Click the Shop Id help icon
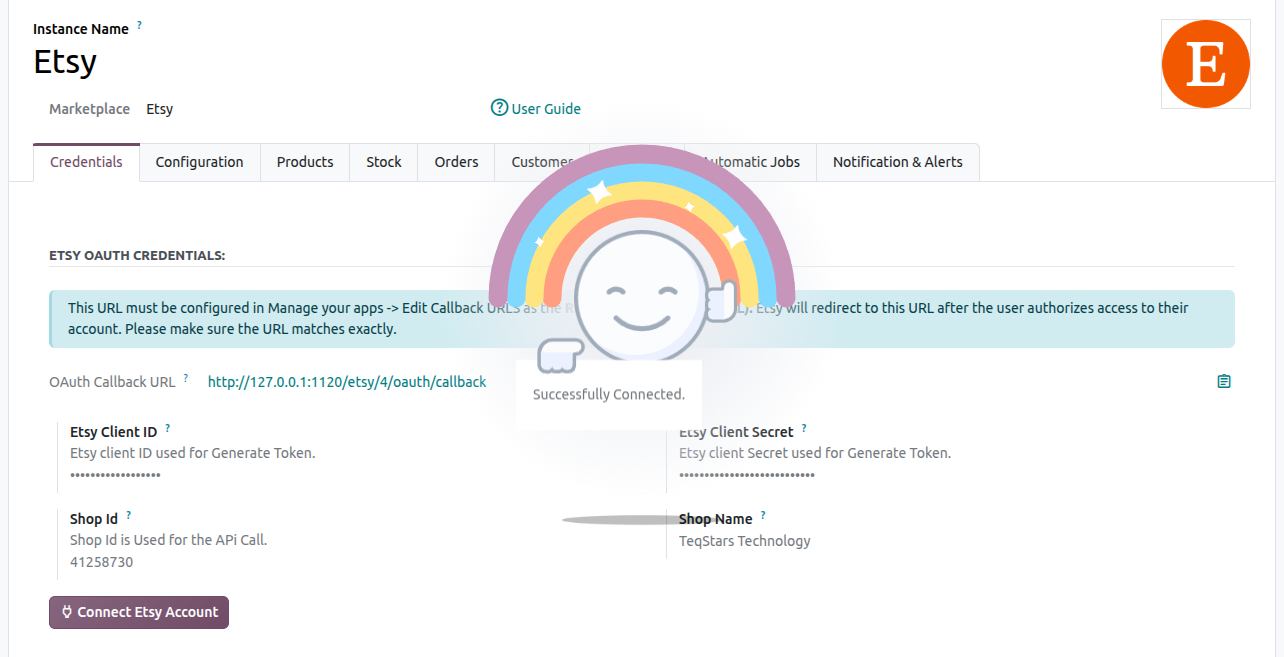This screenshot has height=657, width=1284. coord(129,516)
